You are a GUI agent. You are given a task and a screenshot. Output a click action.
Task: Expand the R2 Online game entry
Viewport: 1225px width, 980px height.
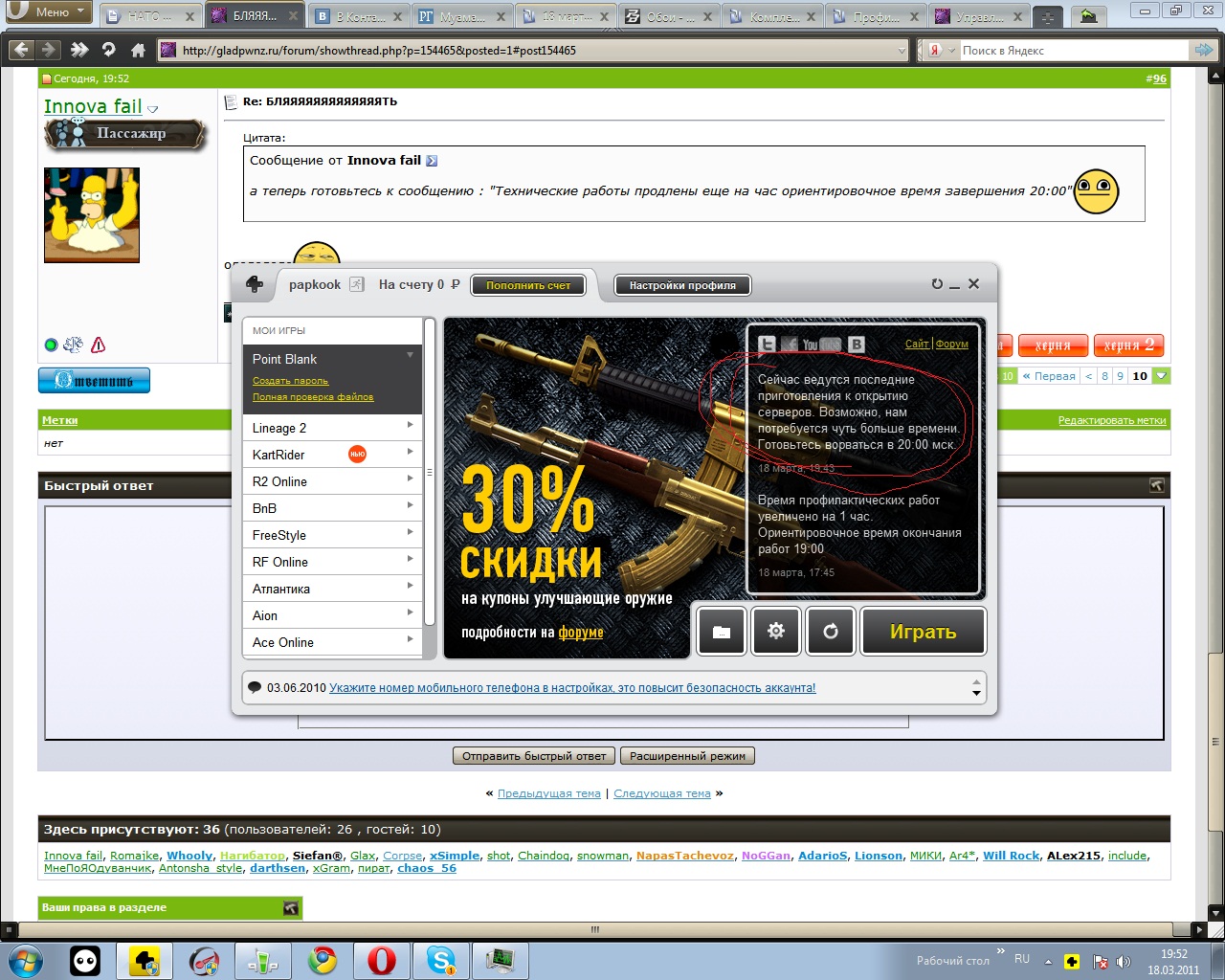tap(411, 479)
